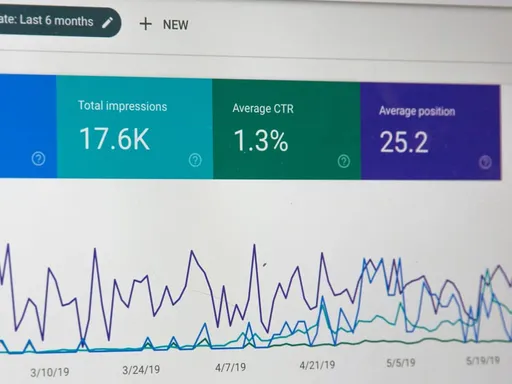Screen dimensions: 512x384
Task: Add a NEW filter
Action: click(164, 24)
